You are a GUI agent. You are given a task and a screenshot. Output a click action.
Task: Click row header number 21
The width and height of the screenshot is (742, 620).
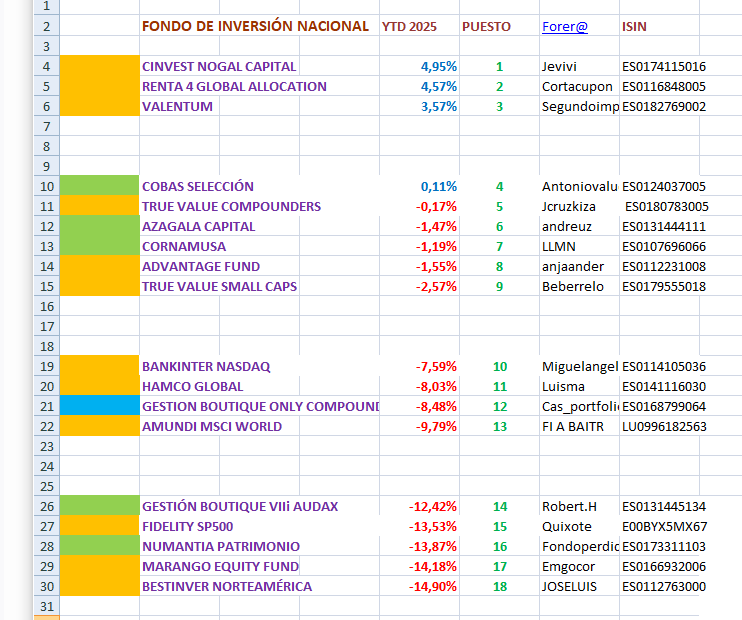[46, 406]
